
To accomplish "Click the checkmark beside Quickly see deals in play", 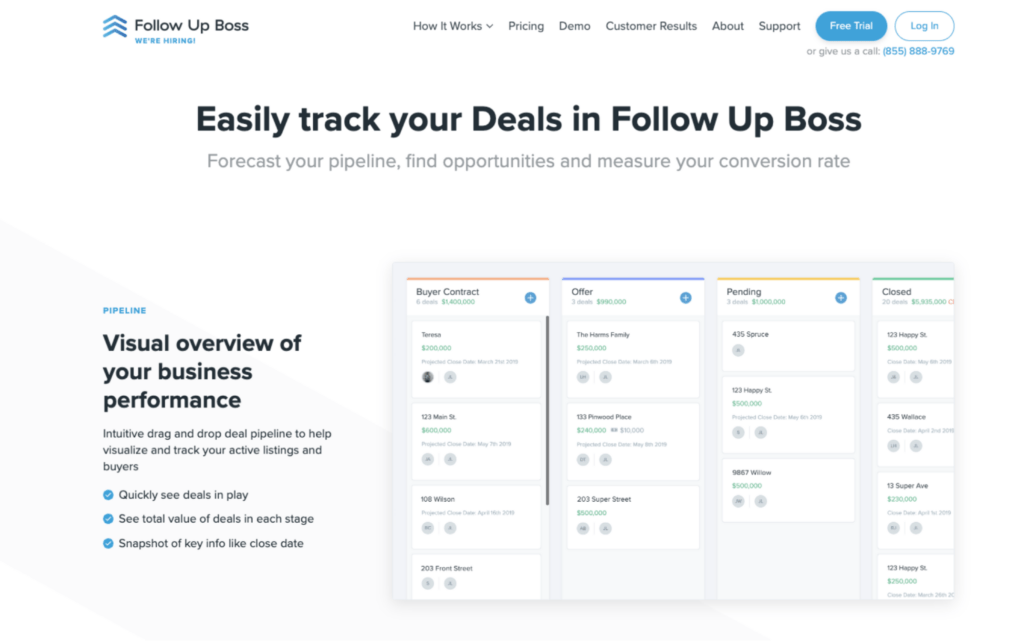I will coord(106,495).
